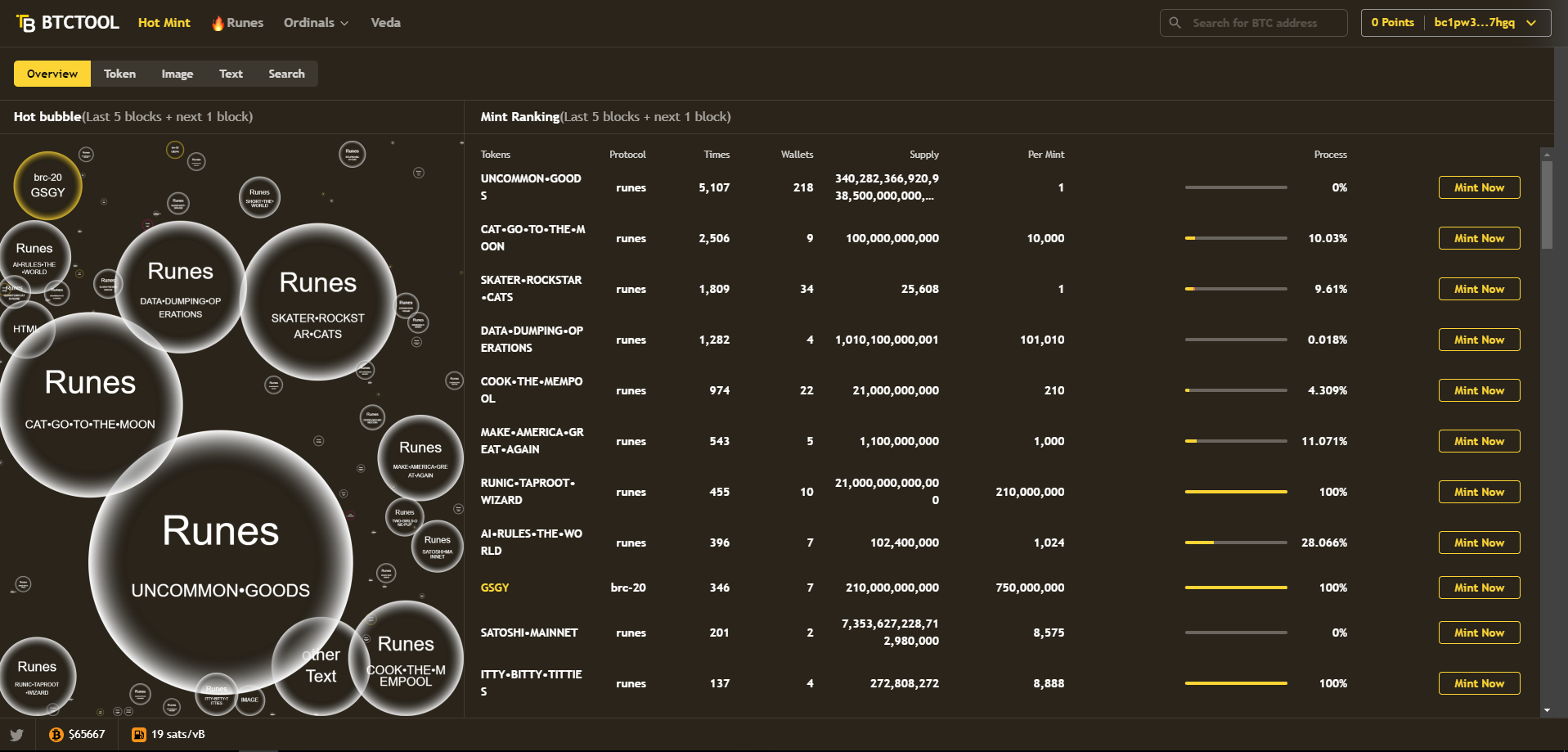
Task: Click the Per Mint column header
Action: 1046,155
